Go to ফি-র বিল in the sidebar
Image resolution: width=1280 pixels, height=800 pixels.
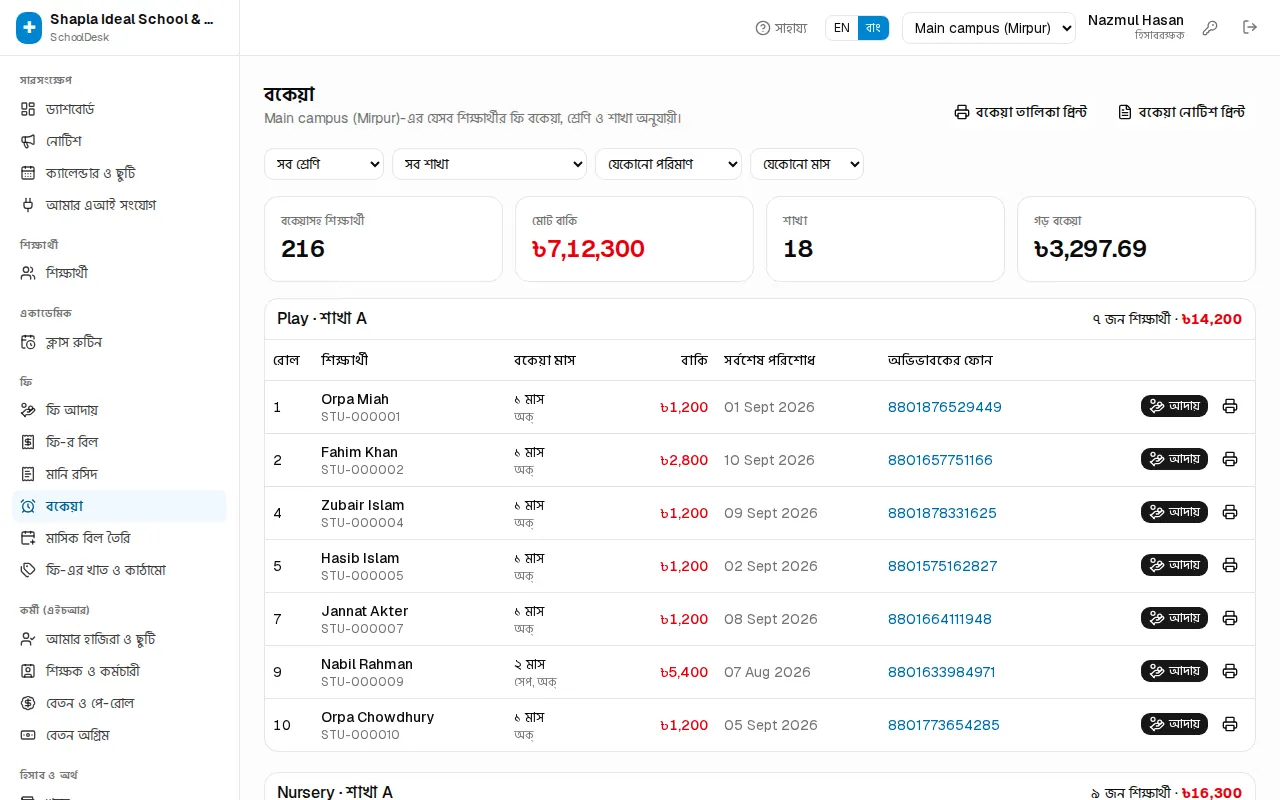point(119,442)
